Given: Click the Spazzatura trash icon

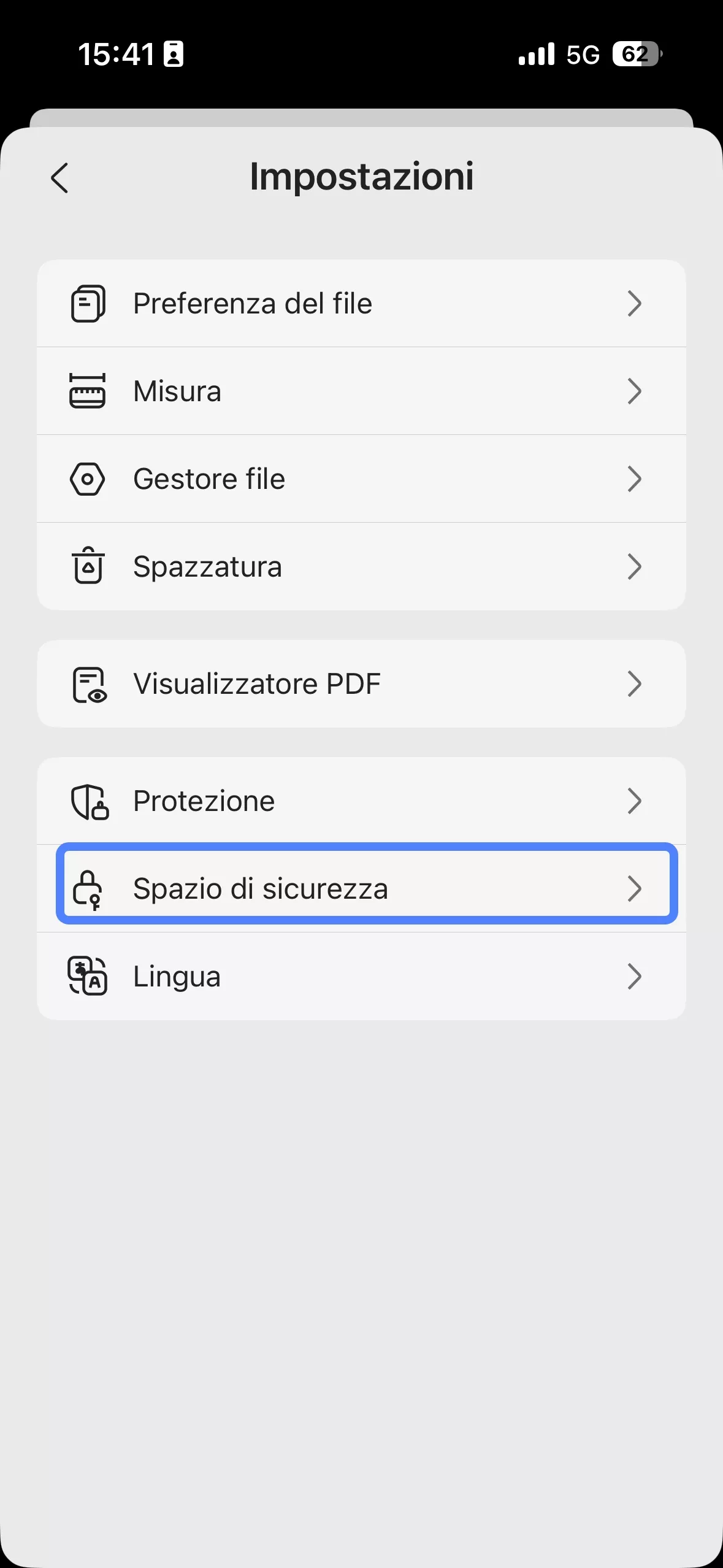Looking at the screenshot, I should (88, 566).
